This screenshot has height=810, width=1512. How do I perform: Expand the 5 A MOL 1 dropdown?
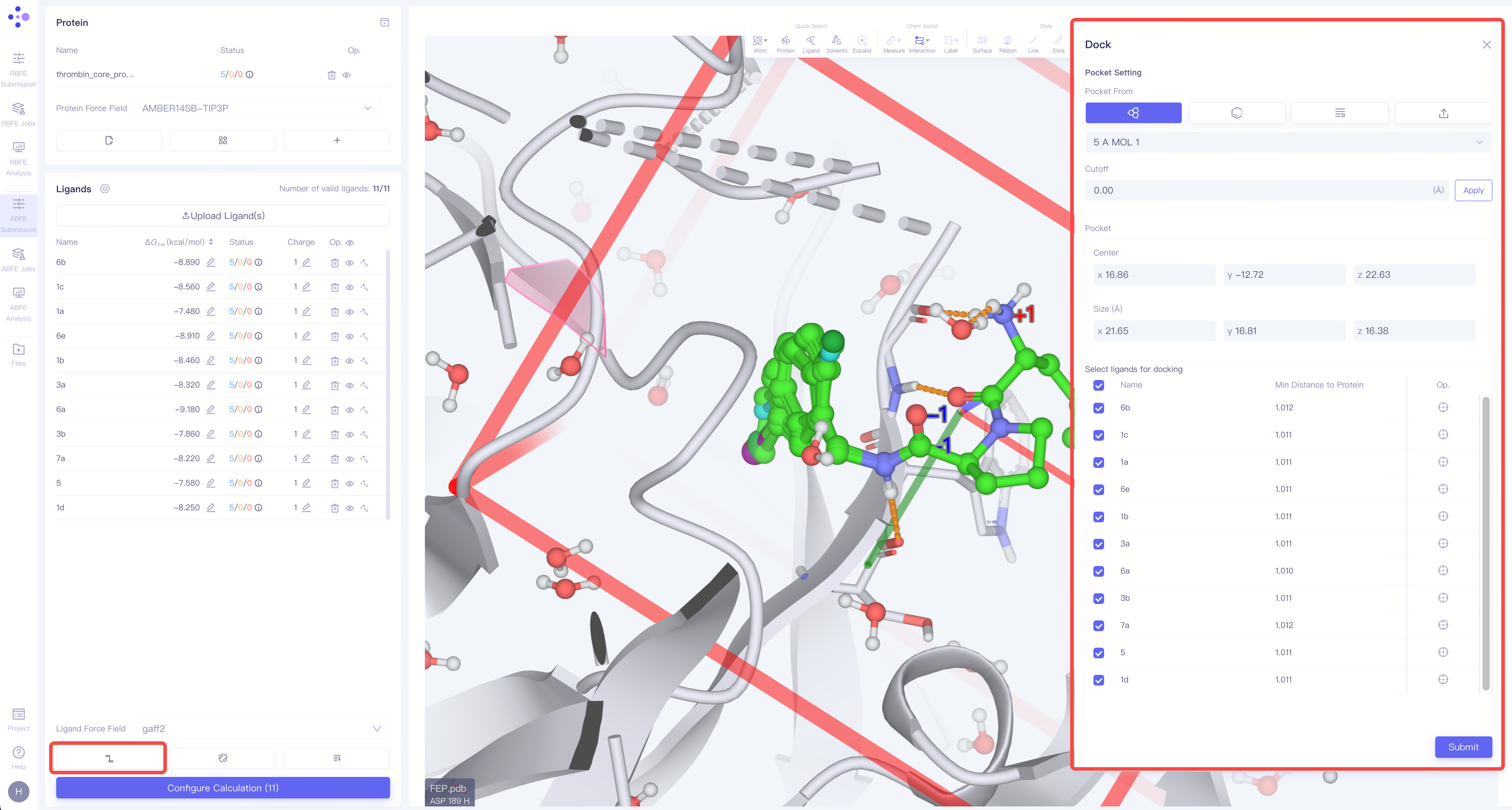1288,142
